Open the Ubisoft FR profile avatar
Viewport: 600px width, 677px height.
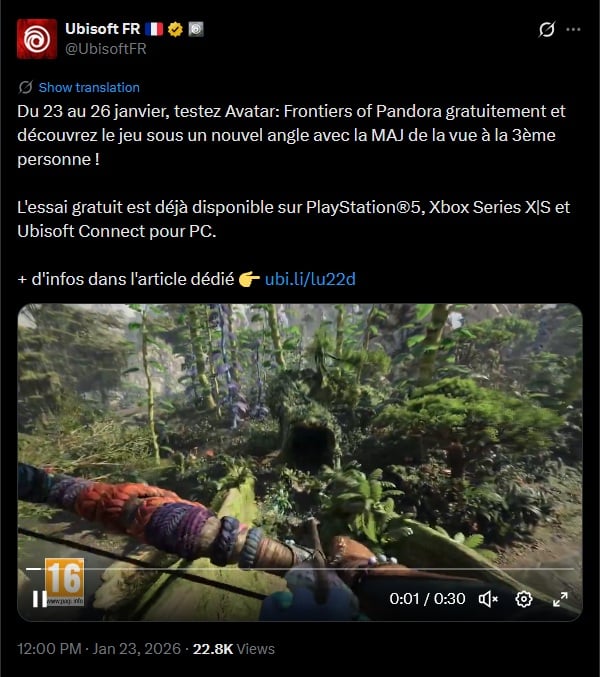[x=37, y=39]
